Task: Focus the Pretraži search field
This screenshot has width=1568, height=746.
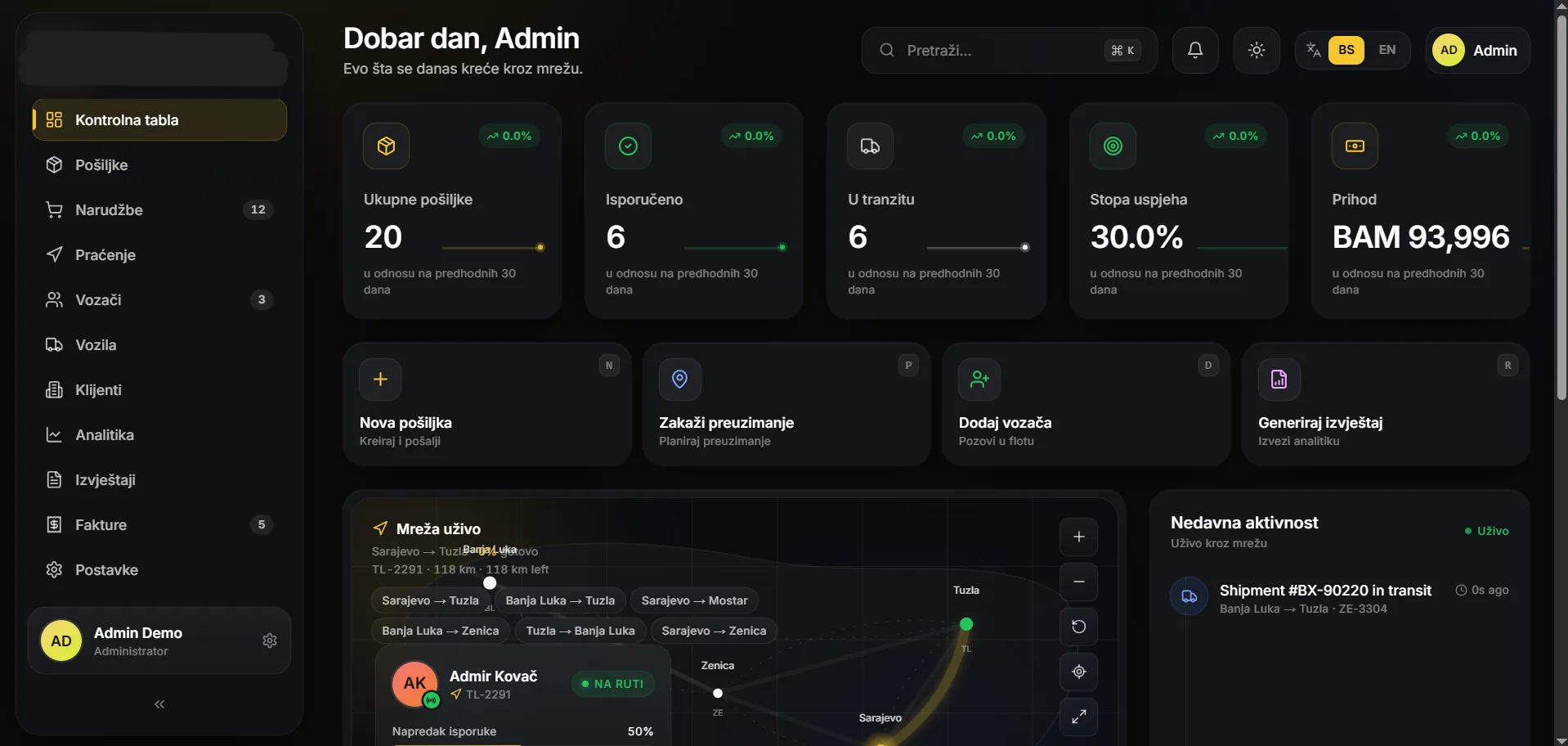Action: tap(1009, 51)
